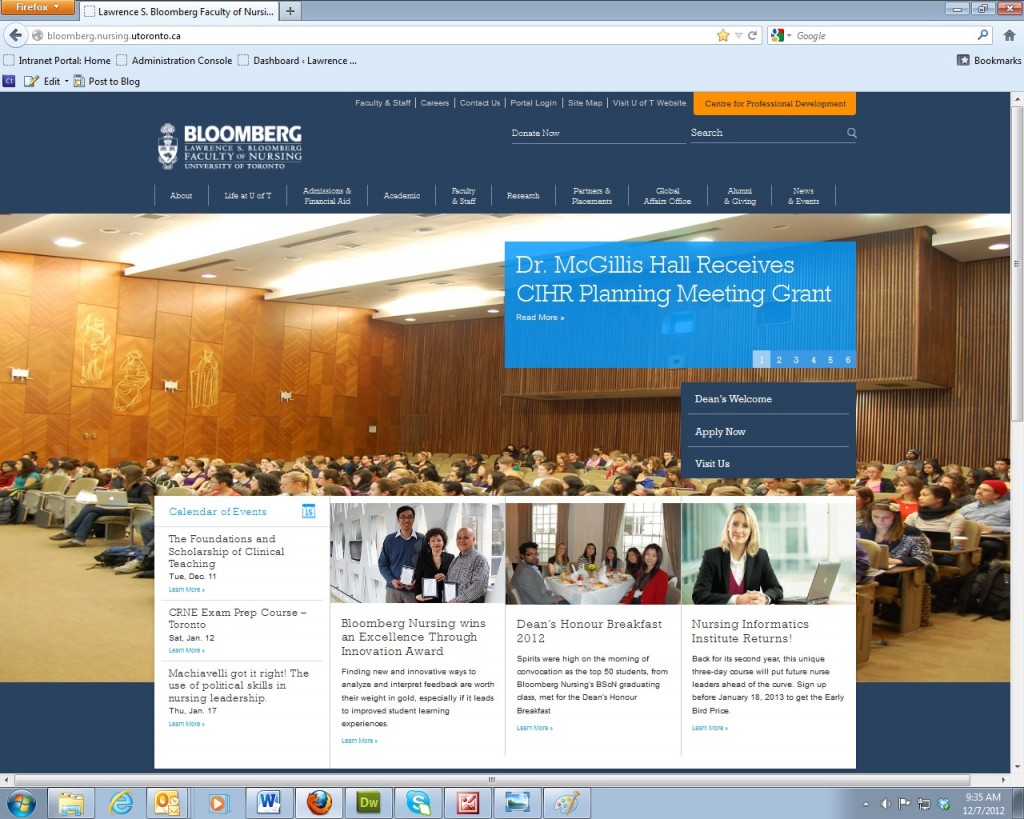Viewport: 1024px width, 819px height.
Task: Open the Intranet Portal: Home bookmark
Action: click(57, 60)
